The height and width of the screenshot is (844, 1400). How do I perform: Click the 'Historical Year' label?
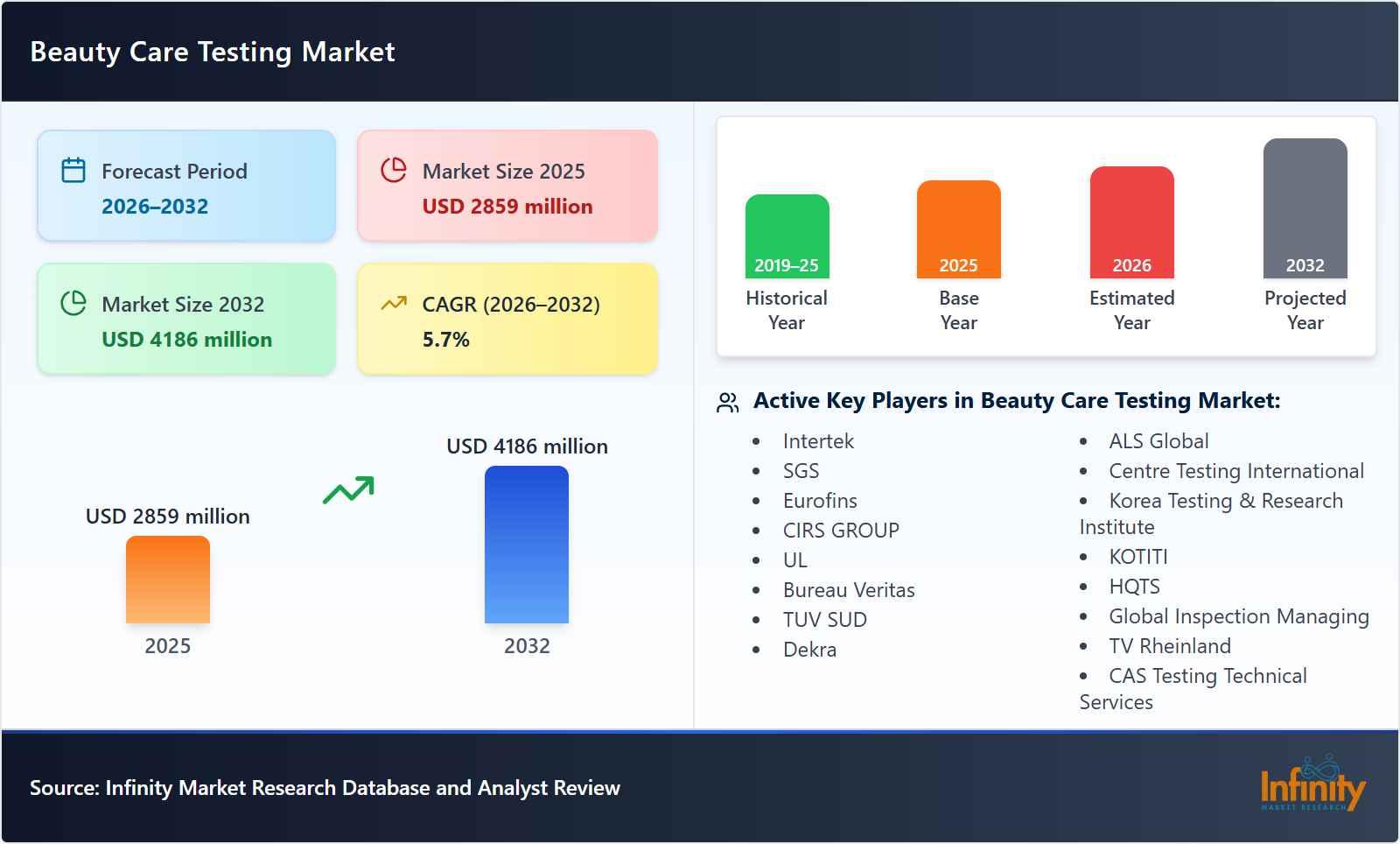[787, 310]
